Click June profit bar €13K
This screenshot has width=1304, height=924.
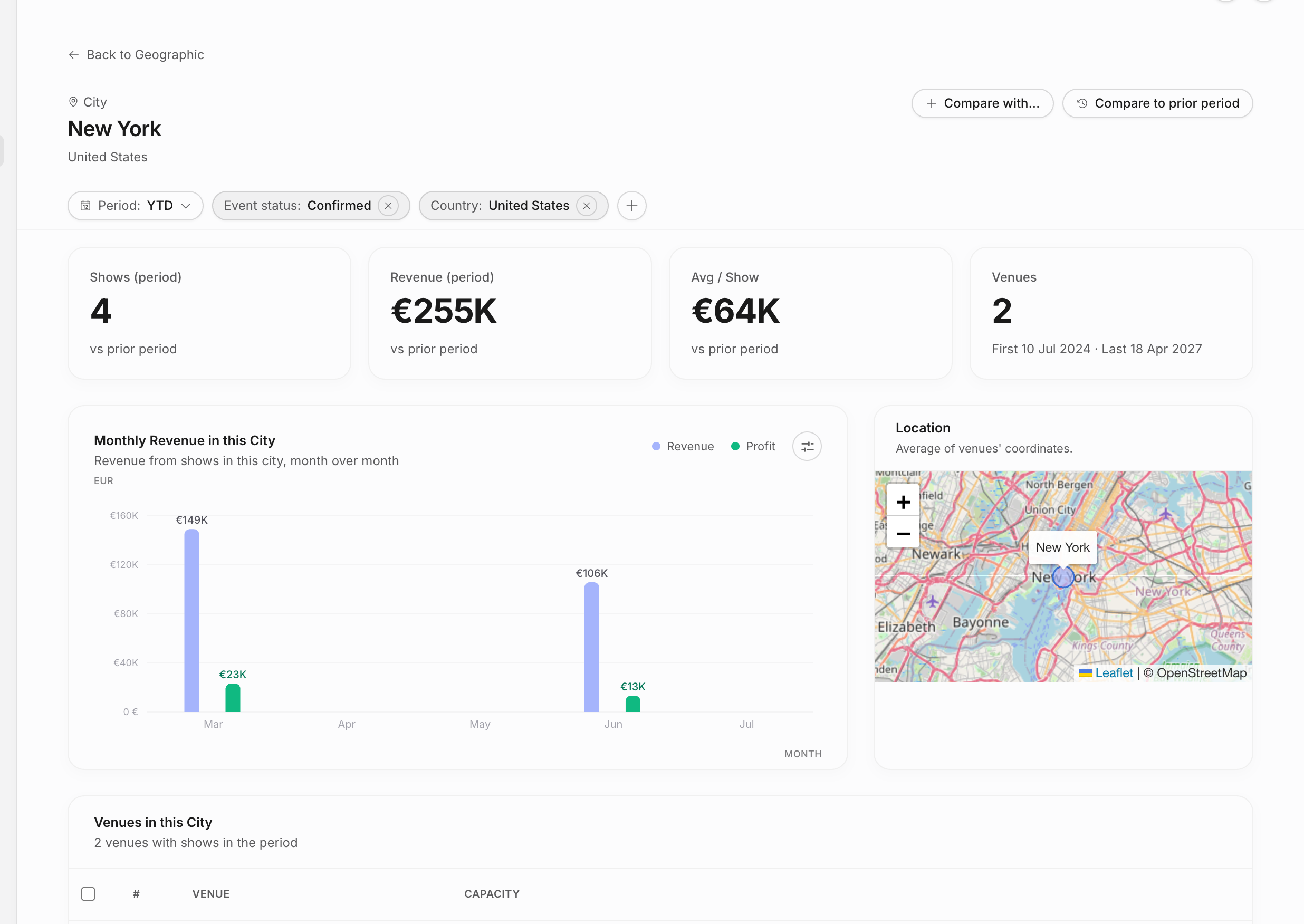point(632,704)
